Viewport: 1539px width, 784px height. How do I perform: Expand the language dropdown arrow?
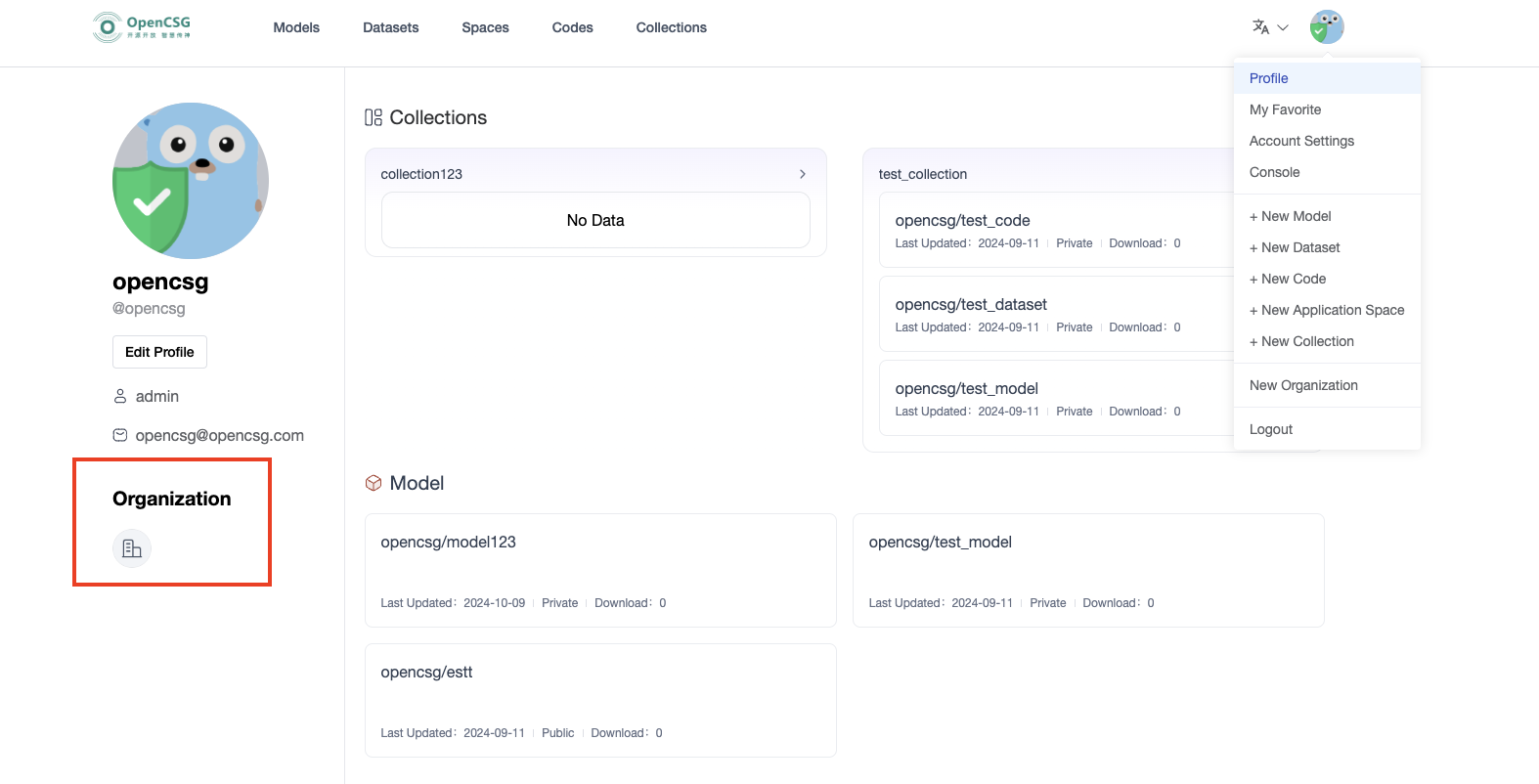tap(1283, 27)
